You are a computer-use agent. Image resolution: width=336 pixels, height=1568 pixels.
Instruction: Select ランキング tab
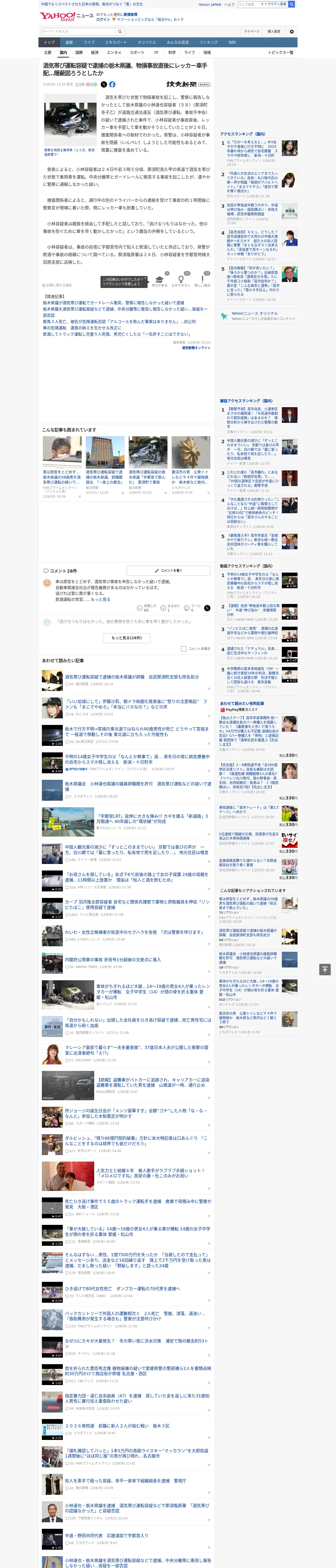pos(209,43)
